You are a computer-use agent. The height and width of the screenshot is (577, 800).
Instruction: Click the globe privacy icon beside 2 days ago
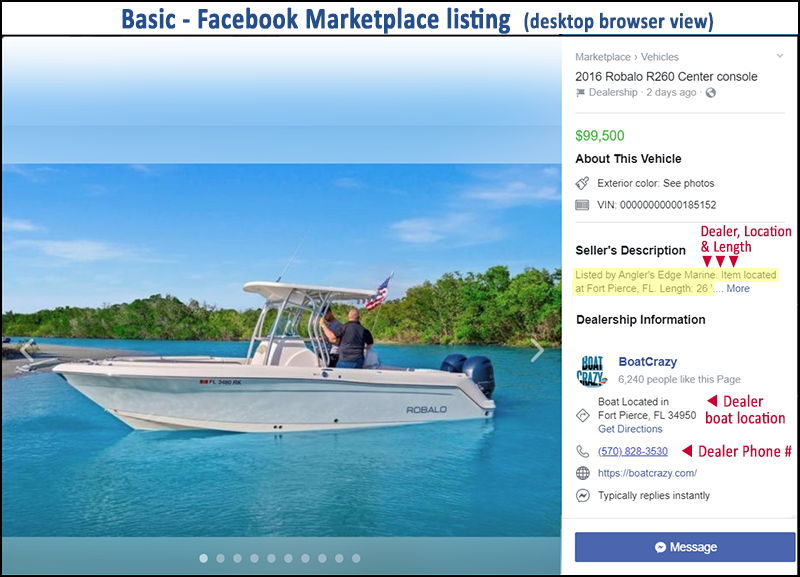pos(710,93)
